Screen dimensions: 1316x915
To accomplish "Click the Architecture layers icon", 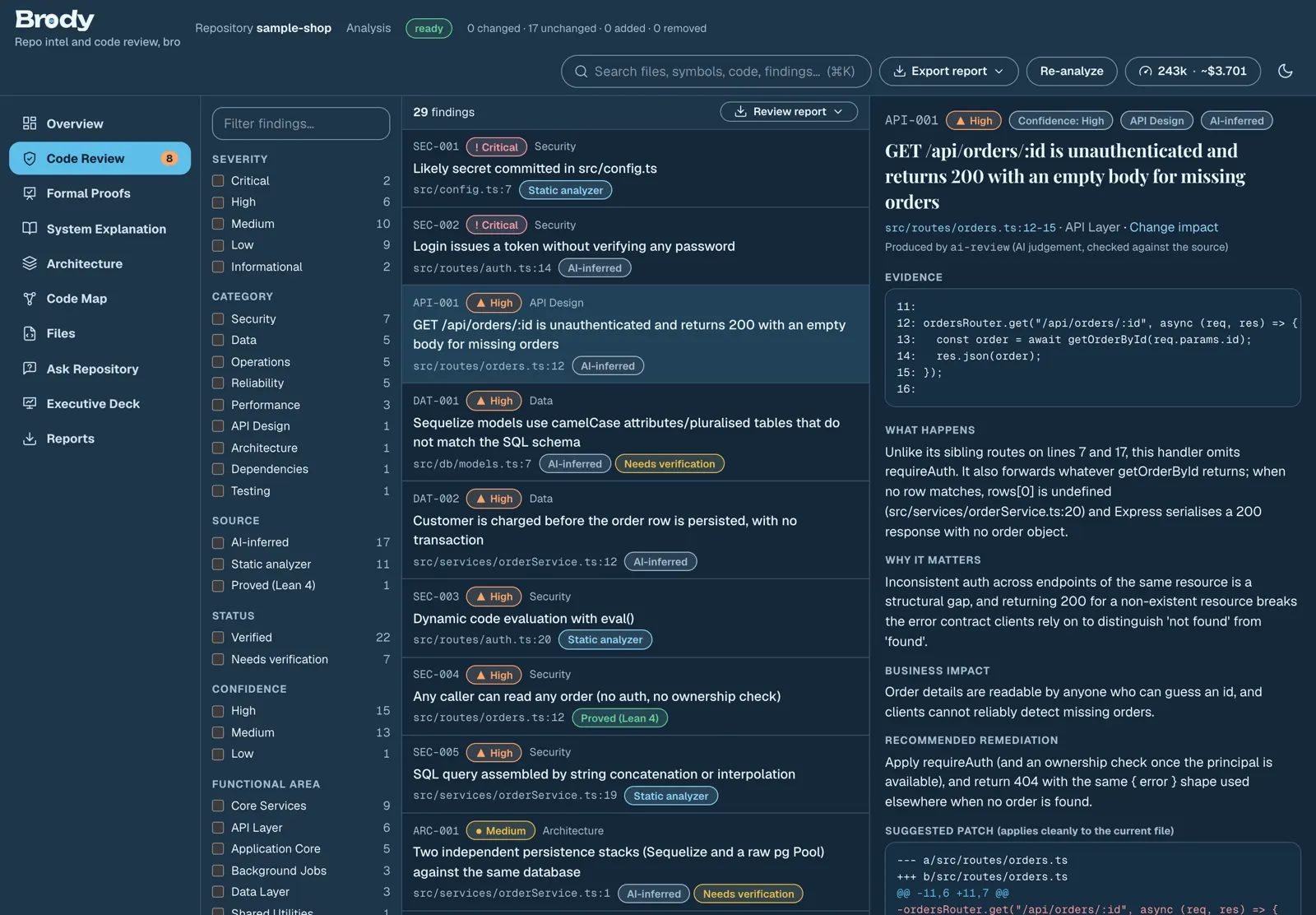I will click(x=30, y=263).
